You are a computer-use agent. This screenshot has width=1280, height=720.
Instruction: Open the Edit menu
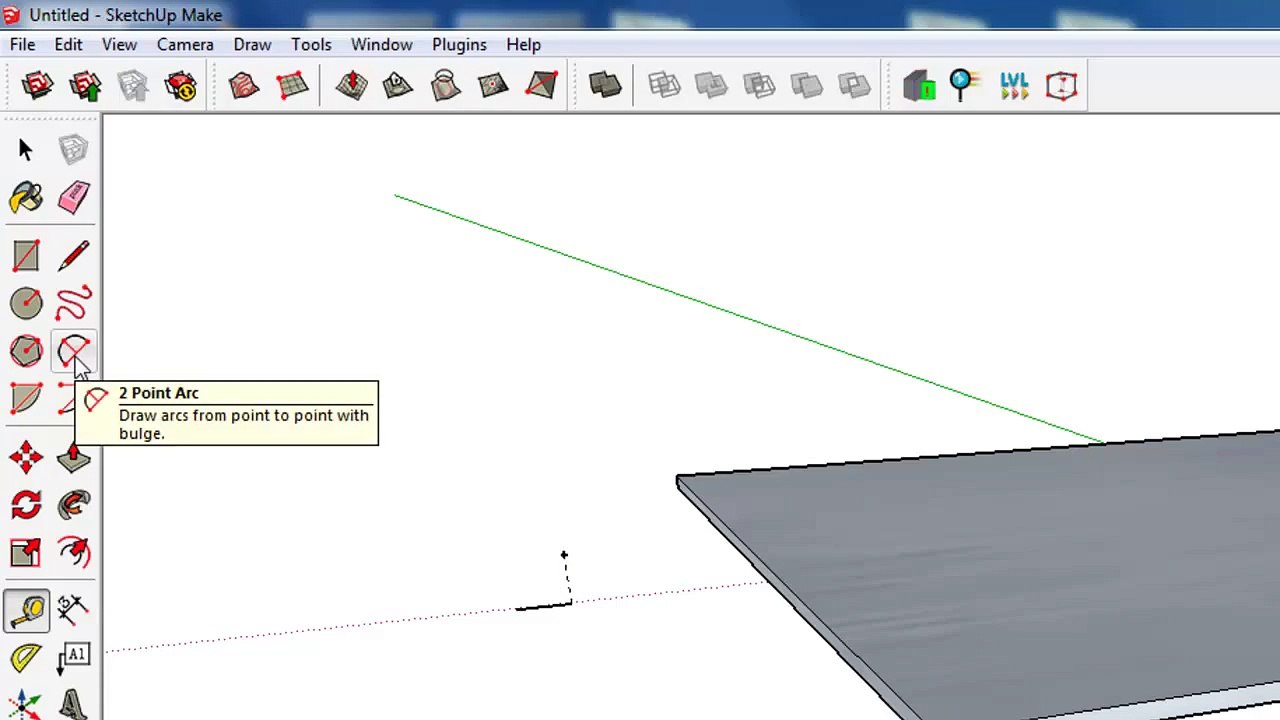(68, 45)
